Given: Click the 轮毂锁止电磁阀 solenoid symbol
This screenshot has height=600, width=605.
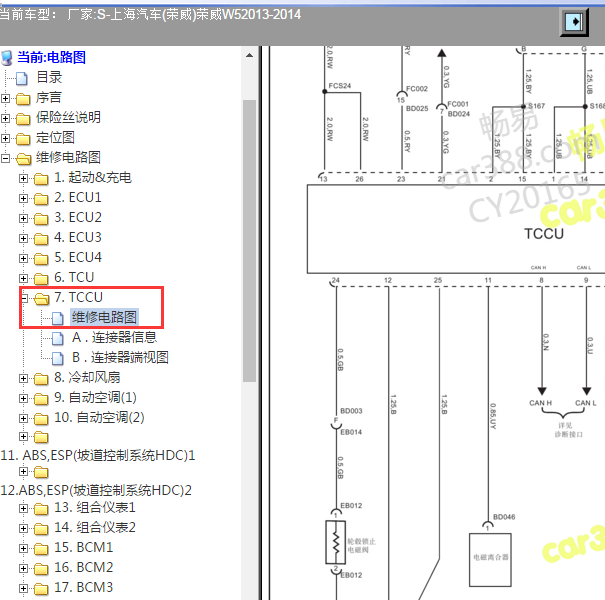Looking at the screenshot, I should click(x=336, y=543).
